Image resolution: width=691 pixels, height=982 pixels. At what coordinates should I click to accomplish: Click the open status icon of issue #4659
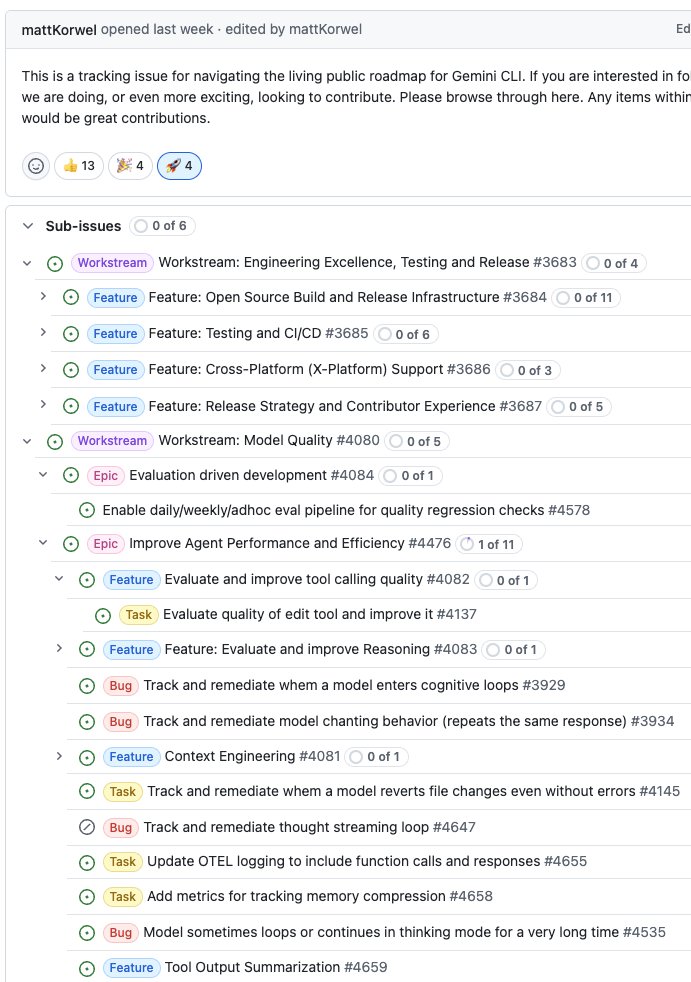coord(87,968)
